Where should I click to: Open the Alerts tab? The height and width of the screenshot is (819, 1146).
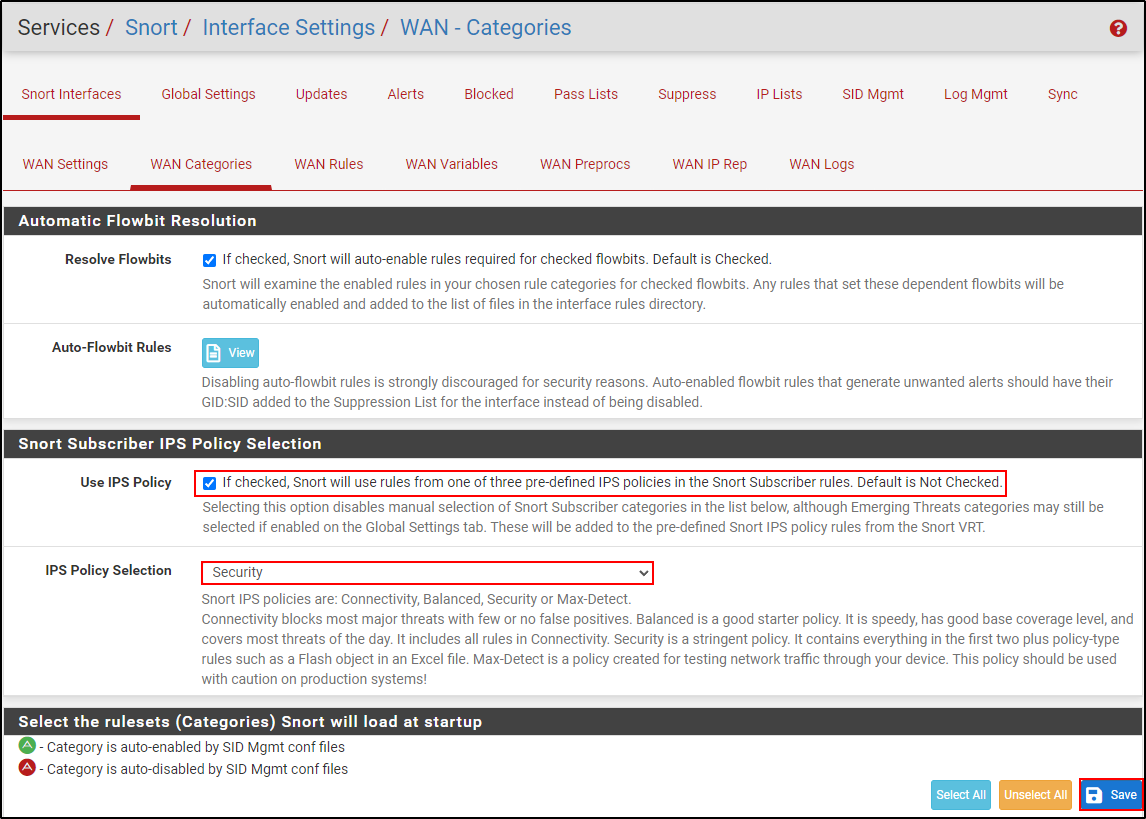[406, 94]
